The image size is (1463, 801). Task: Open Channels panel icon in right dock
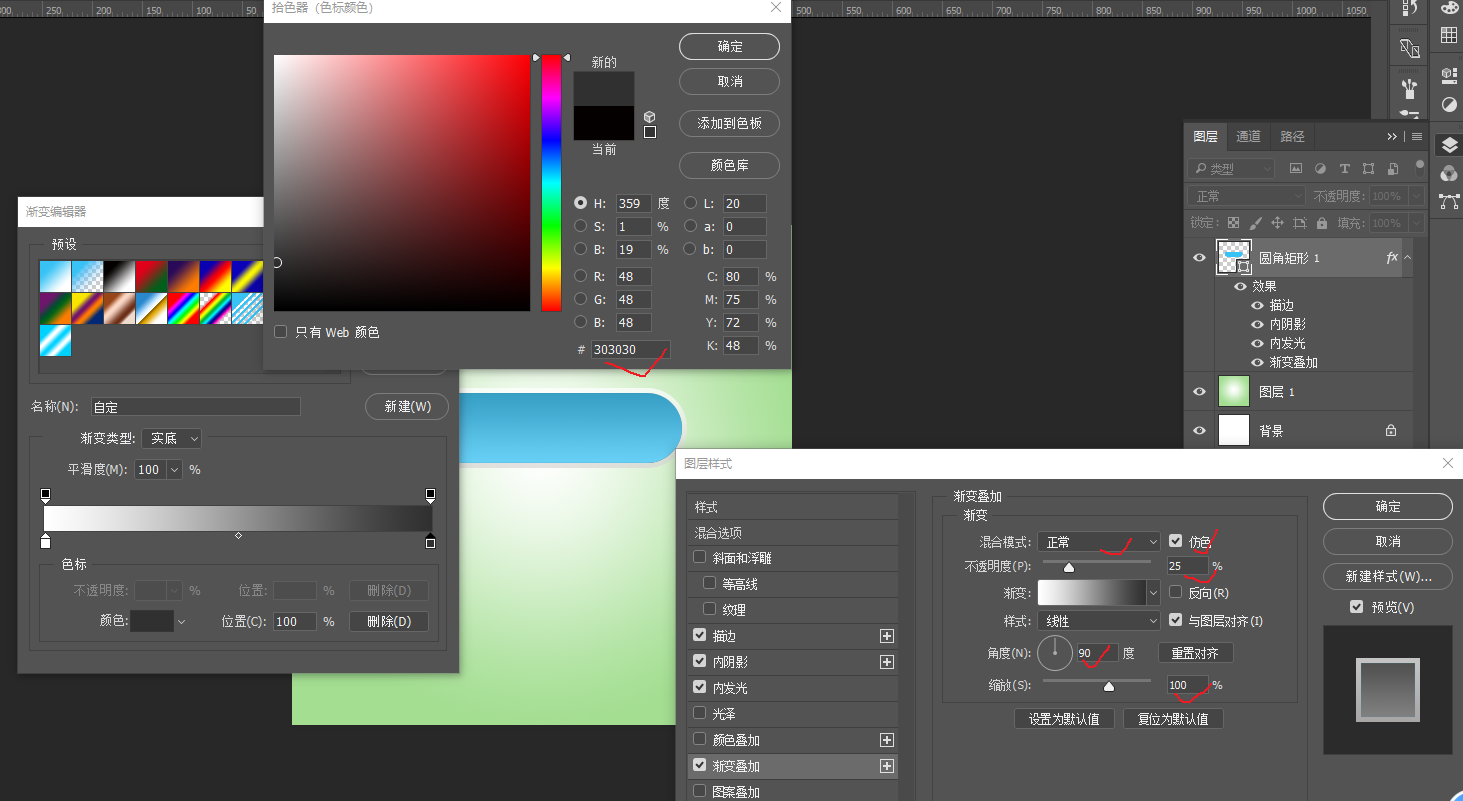1449,173
